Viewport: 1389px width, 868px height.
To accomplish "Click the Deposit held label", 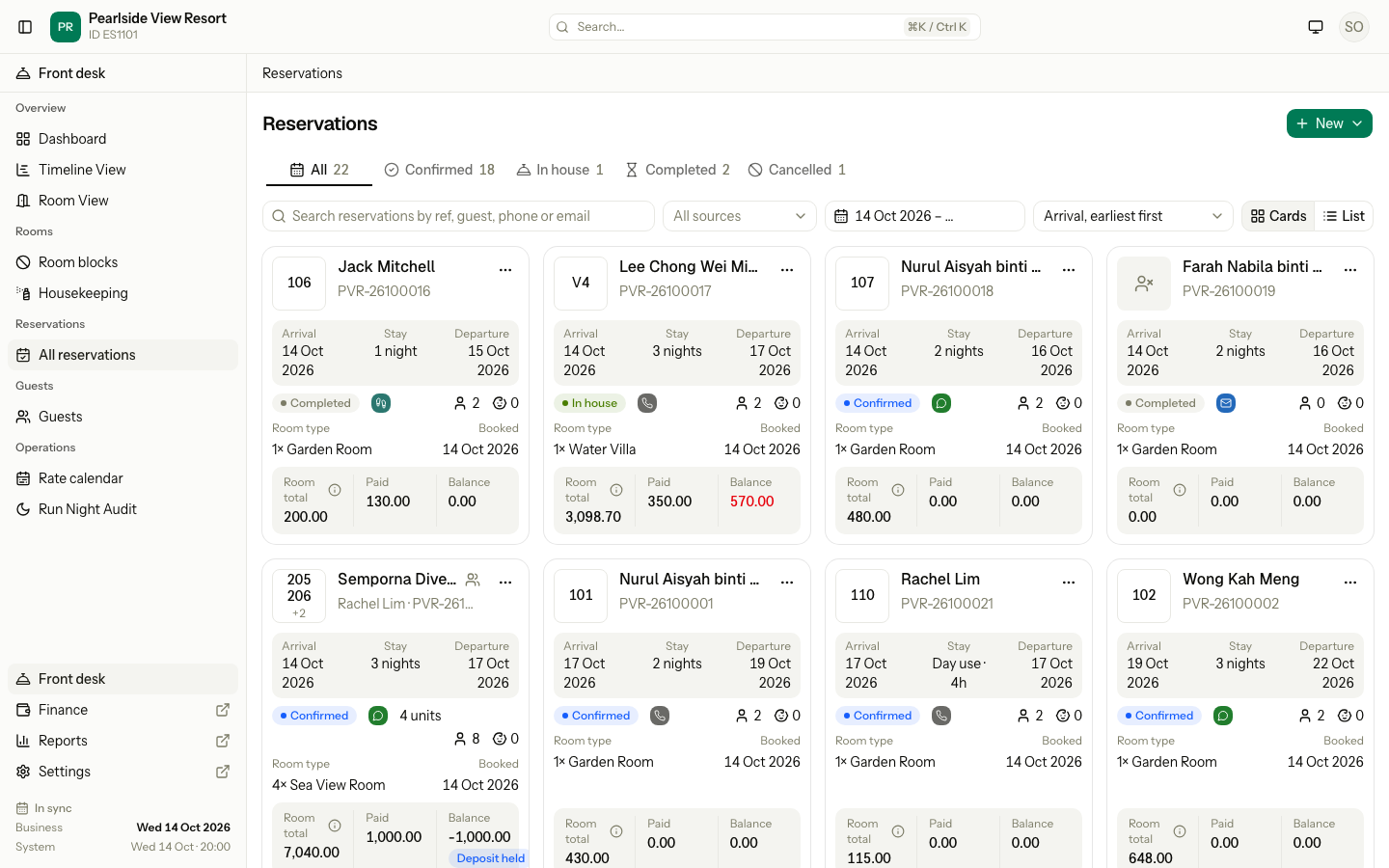I will point(490,858).
